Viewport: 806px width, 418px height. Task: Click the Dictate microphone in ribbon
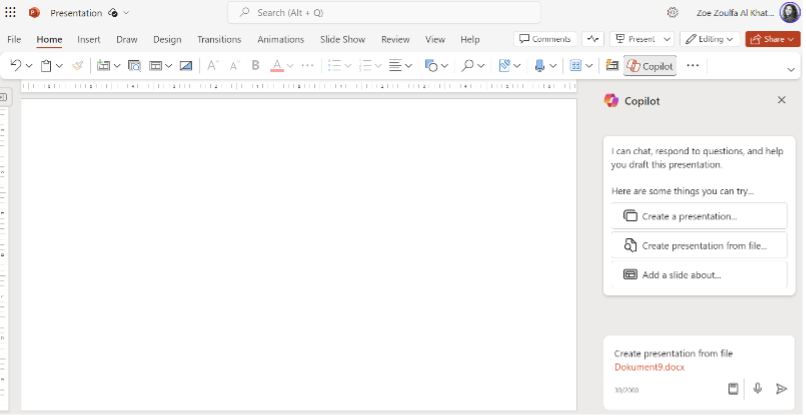[x=539, y=65]
